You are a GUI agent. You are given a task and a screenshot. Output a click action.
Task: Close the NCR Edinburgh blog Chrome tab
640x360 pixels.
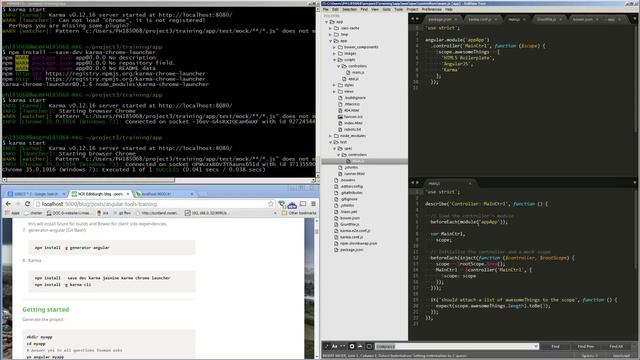tap(128, 194)
